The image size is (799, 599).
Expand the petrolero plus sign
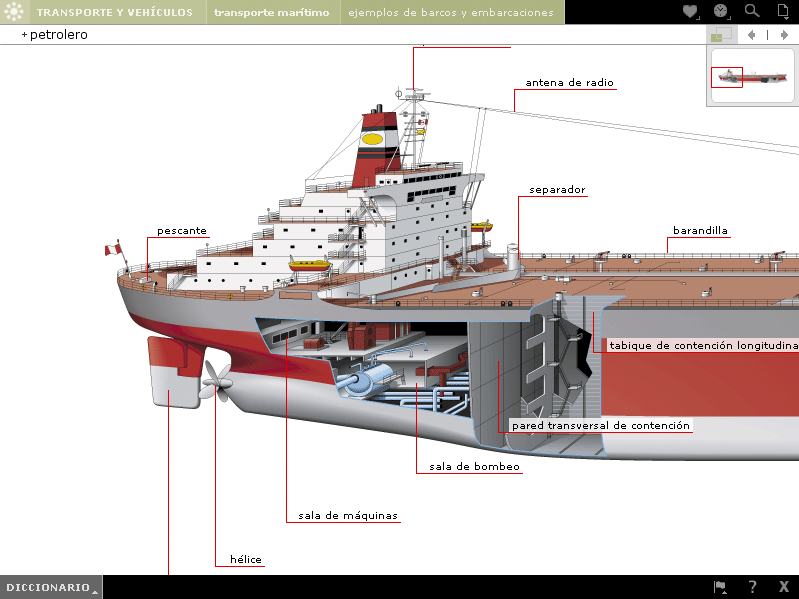click(x=24, y=35)
